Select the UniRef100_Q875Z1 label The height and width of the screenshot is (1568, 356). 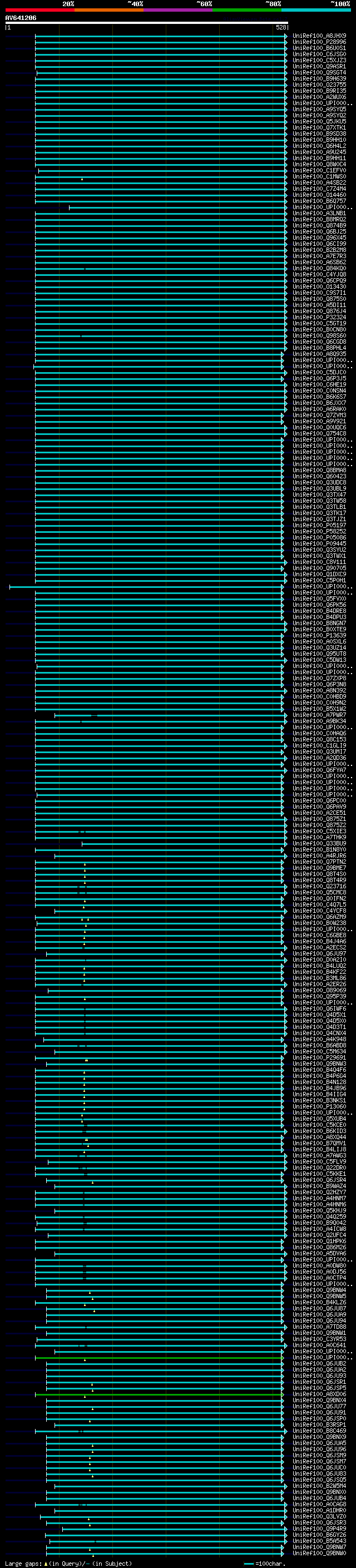tap(319, 819)
